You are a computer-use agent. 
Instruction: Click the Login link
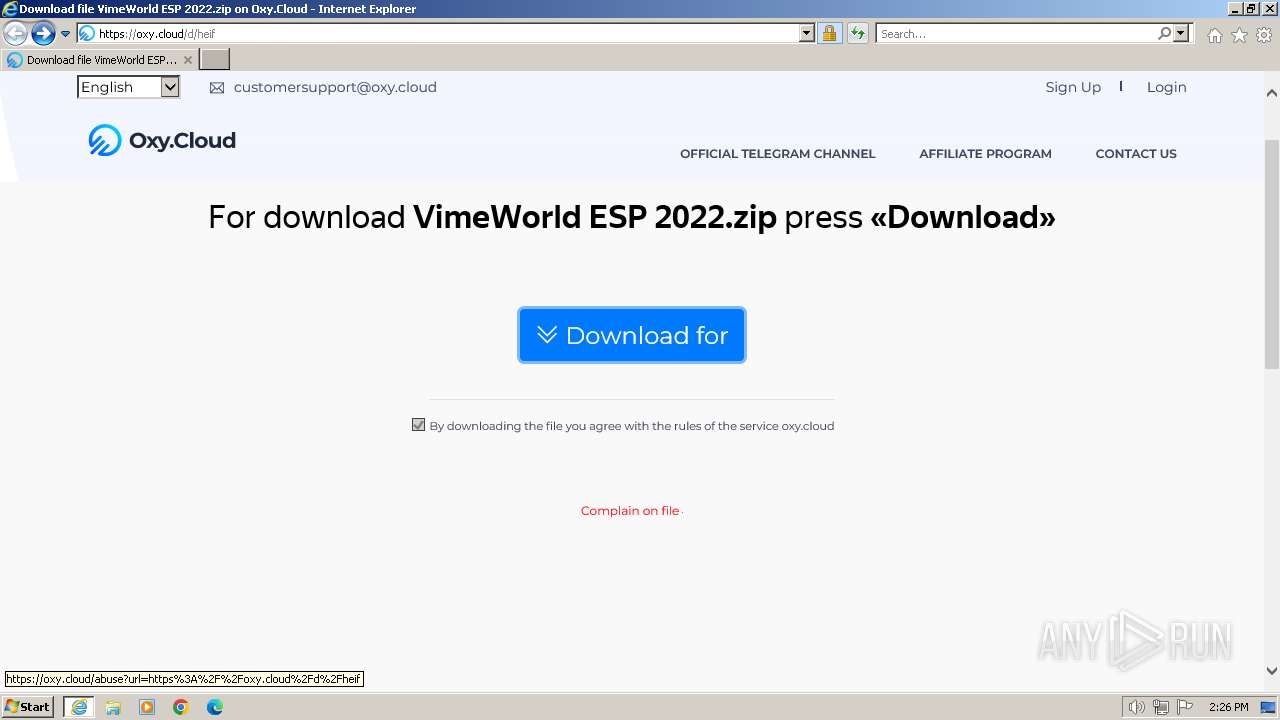tap(1166, 87)
